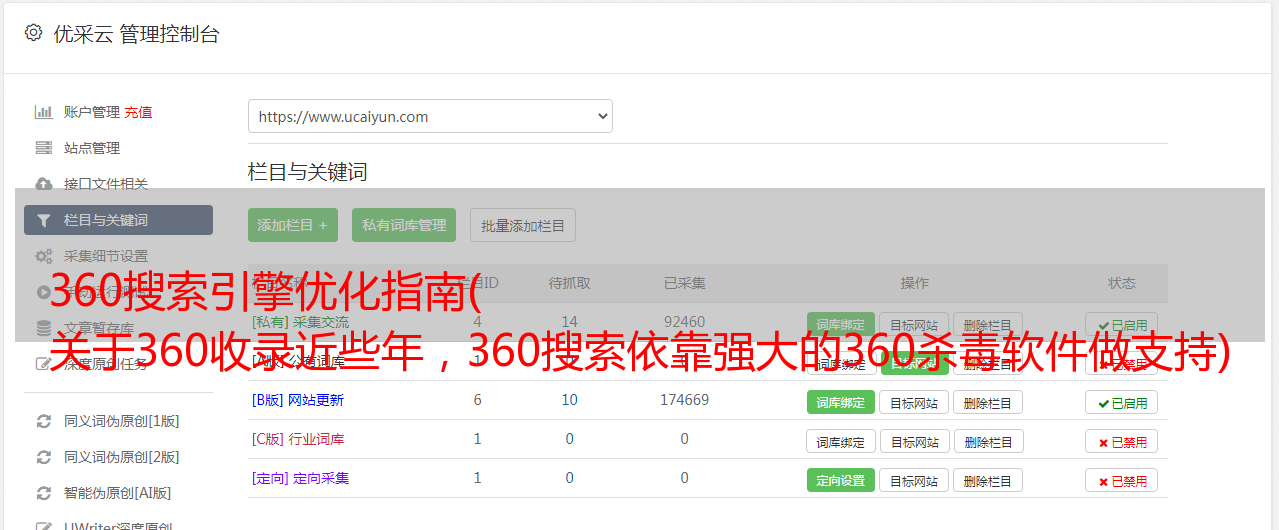Click the cogs icon beside 采集细节设置
The image size is (1279, 530).
[x=43, y=256]
